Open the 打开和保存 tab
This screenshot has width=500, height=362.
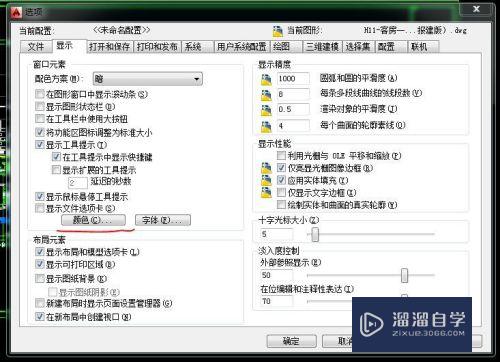[x=109, y=47]
